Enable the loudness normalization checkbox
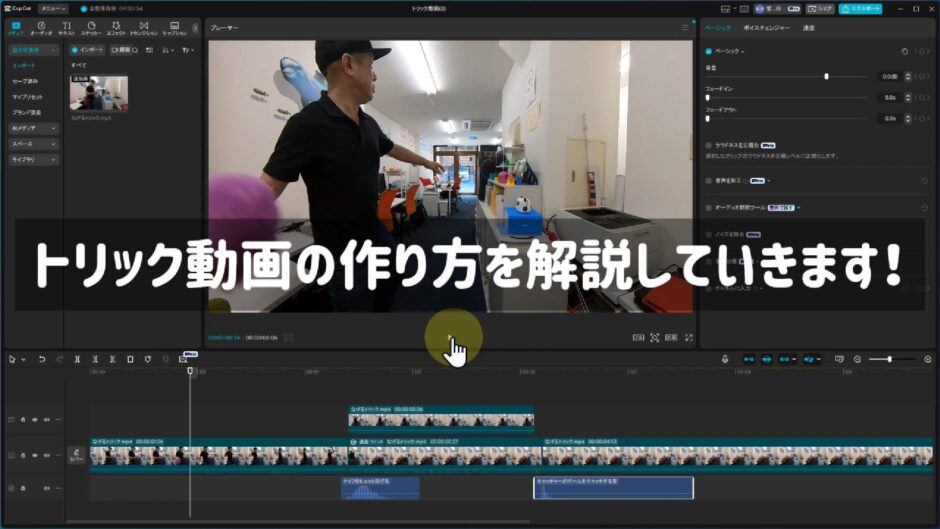This screenshot has height=529, width=940. point(709,145)
